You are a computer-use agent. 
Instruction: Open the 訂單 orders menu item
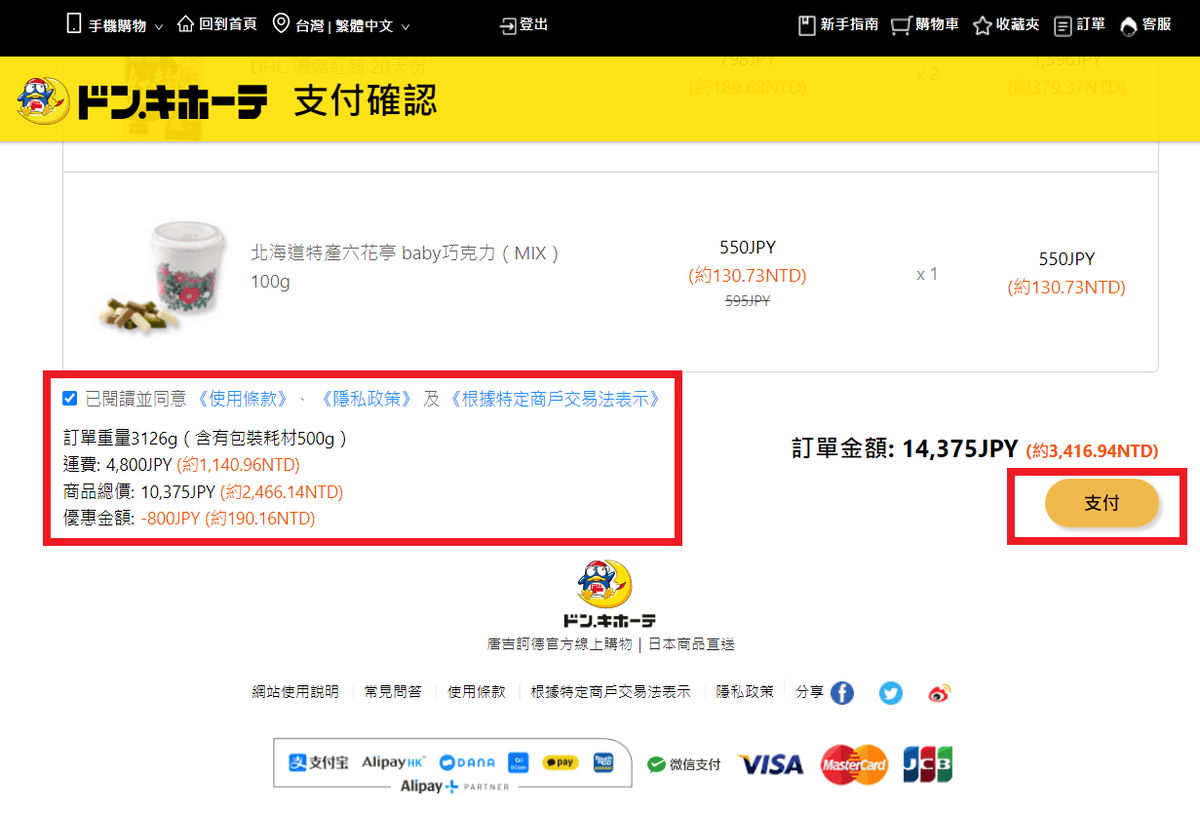point(1080,25)
